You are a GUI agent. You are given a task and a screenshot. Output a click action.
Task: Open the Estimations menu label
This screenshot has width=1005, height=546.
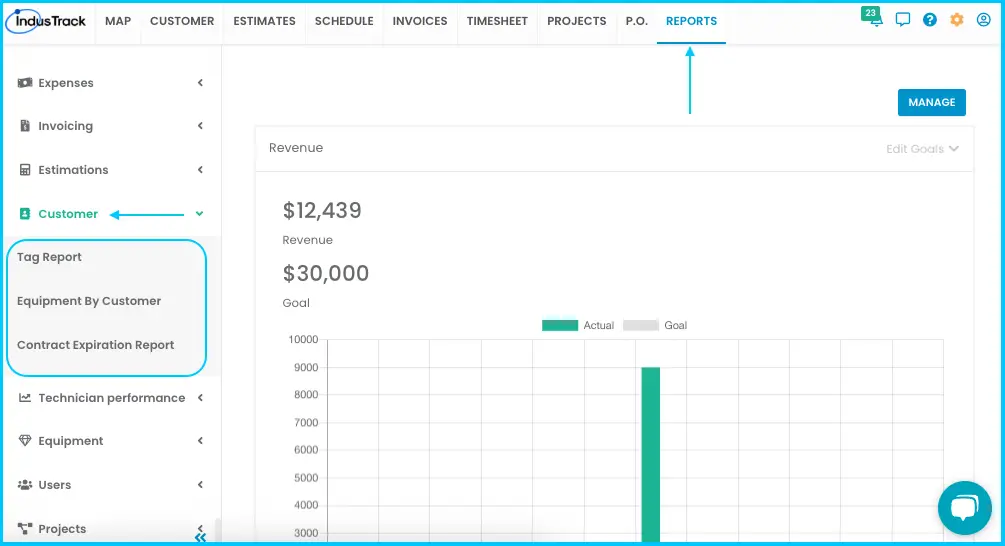73,170
